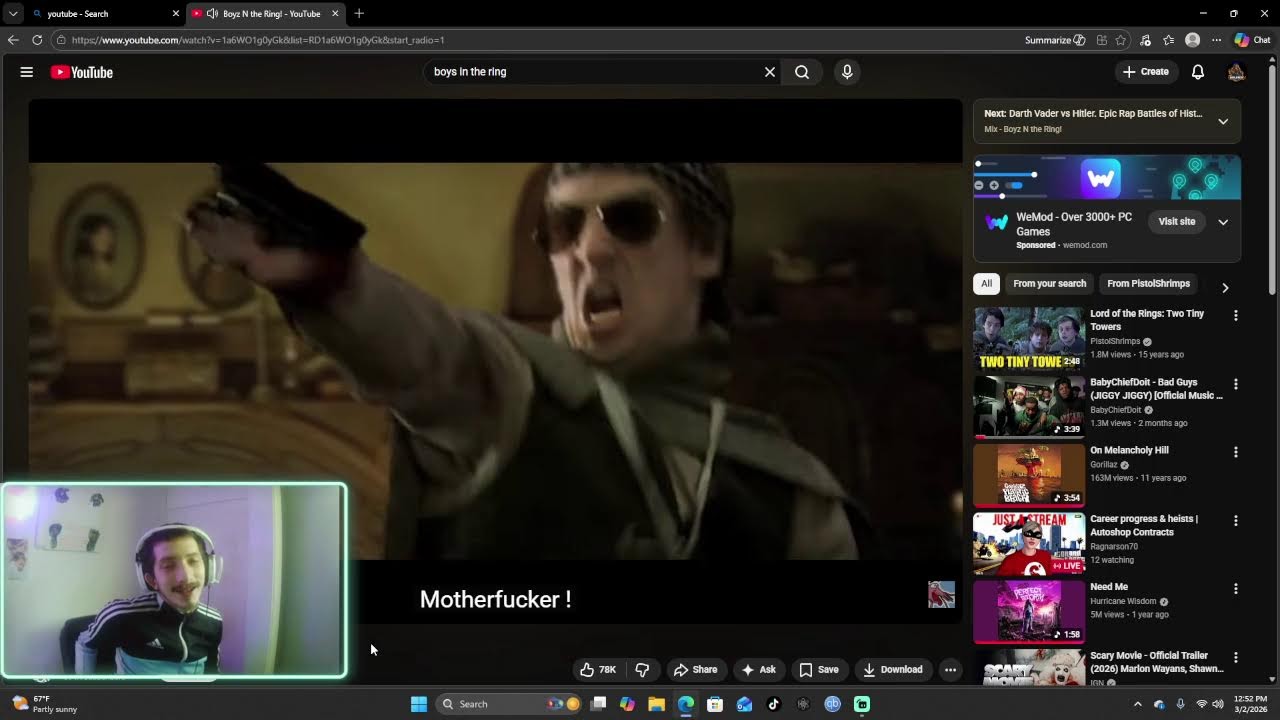Go back in the browser
The image size is (1280, 720).
(x=13, y=40)
